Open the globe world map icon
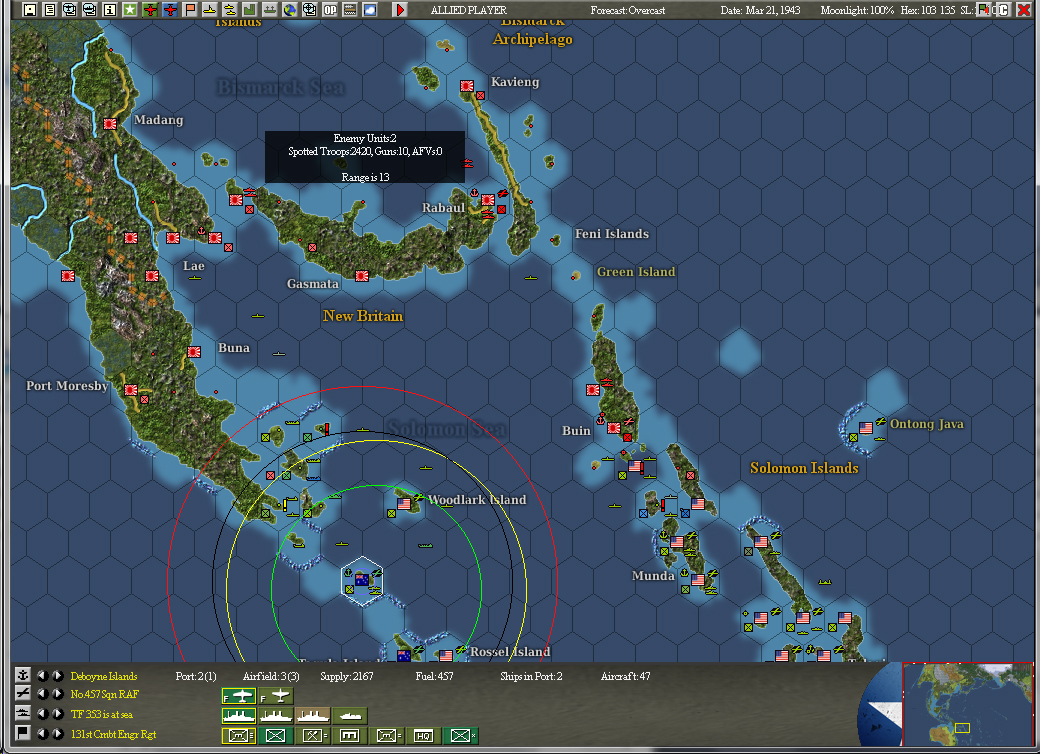This screenshot has height=754, width=1040. point(289,9)
